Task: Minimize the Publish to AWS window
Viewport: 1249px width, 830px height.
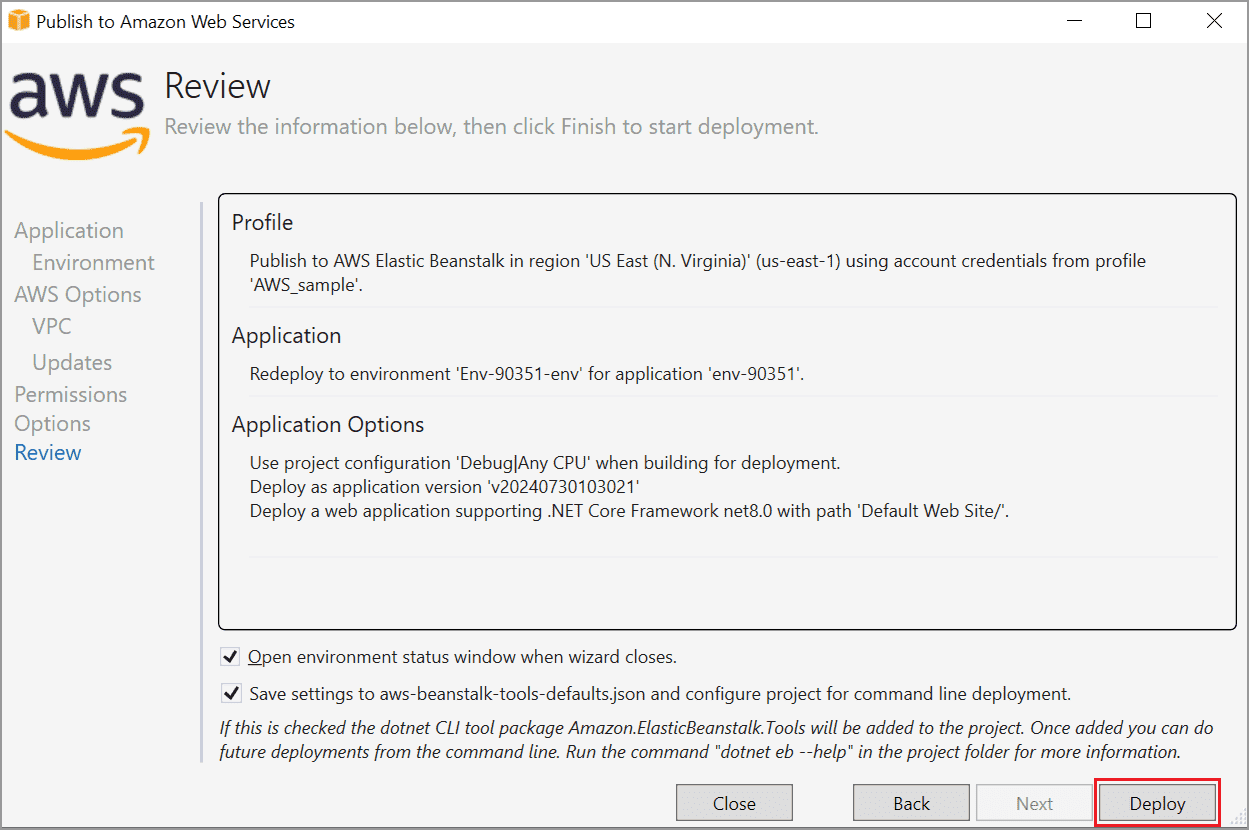Action: point(1074,20)
